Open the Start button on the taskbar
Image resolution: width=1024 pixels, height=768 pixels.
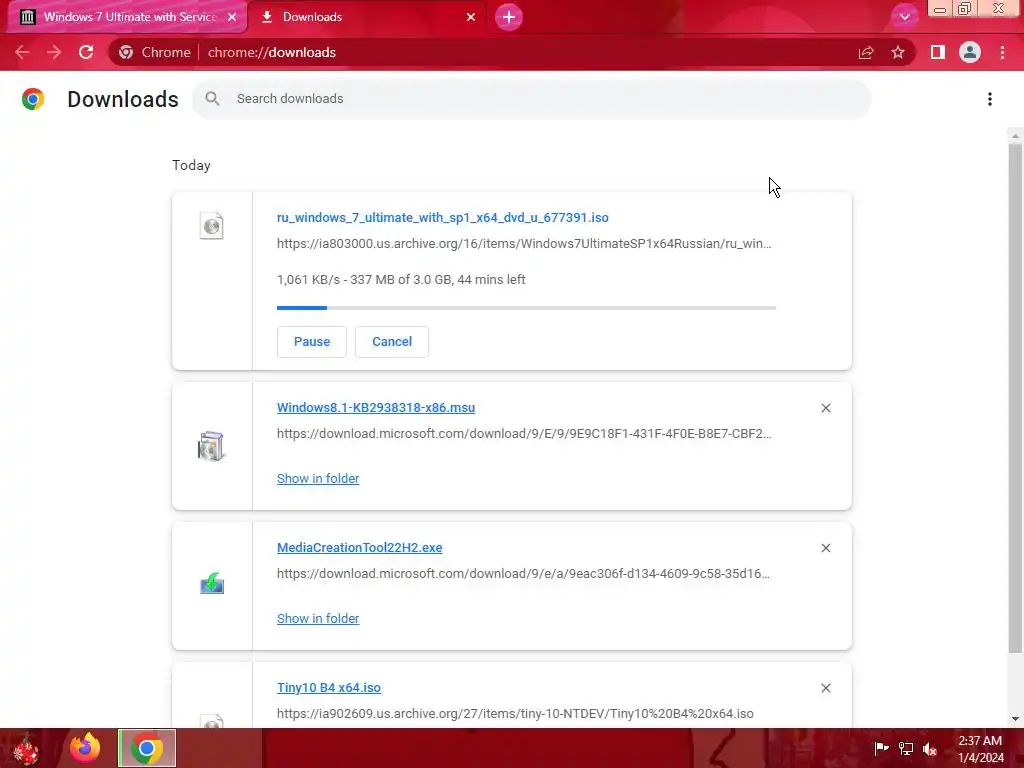click(26, 749)
